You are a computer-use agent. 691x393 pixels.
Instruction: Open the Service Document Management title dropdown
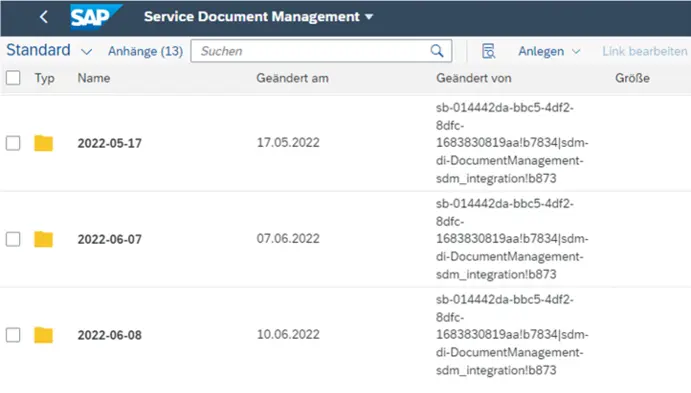point(259,17)
